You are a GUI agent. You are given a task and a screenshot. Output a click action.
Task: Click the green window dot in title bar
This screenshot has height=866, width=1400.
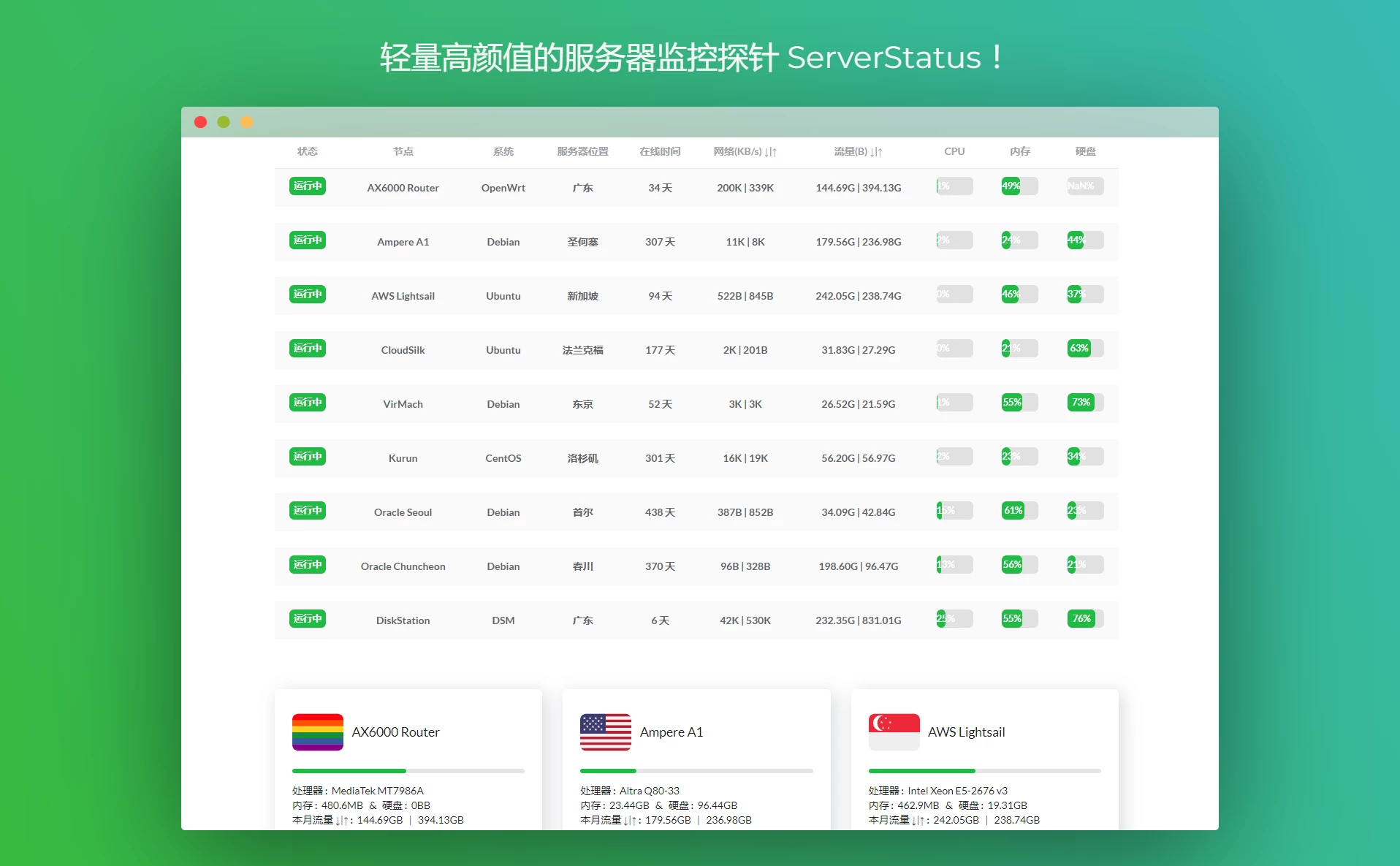[224, 122]
